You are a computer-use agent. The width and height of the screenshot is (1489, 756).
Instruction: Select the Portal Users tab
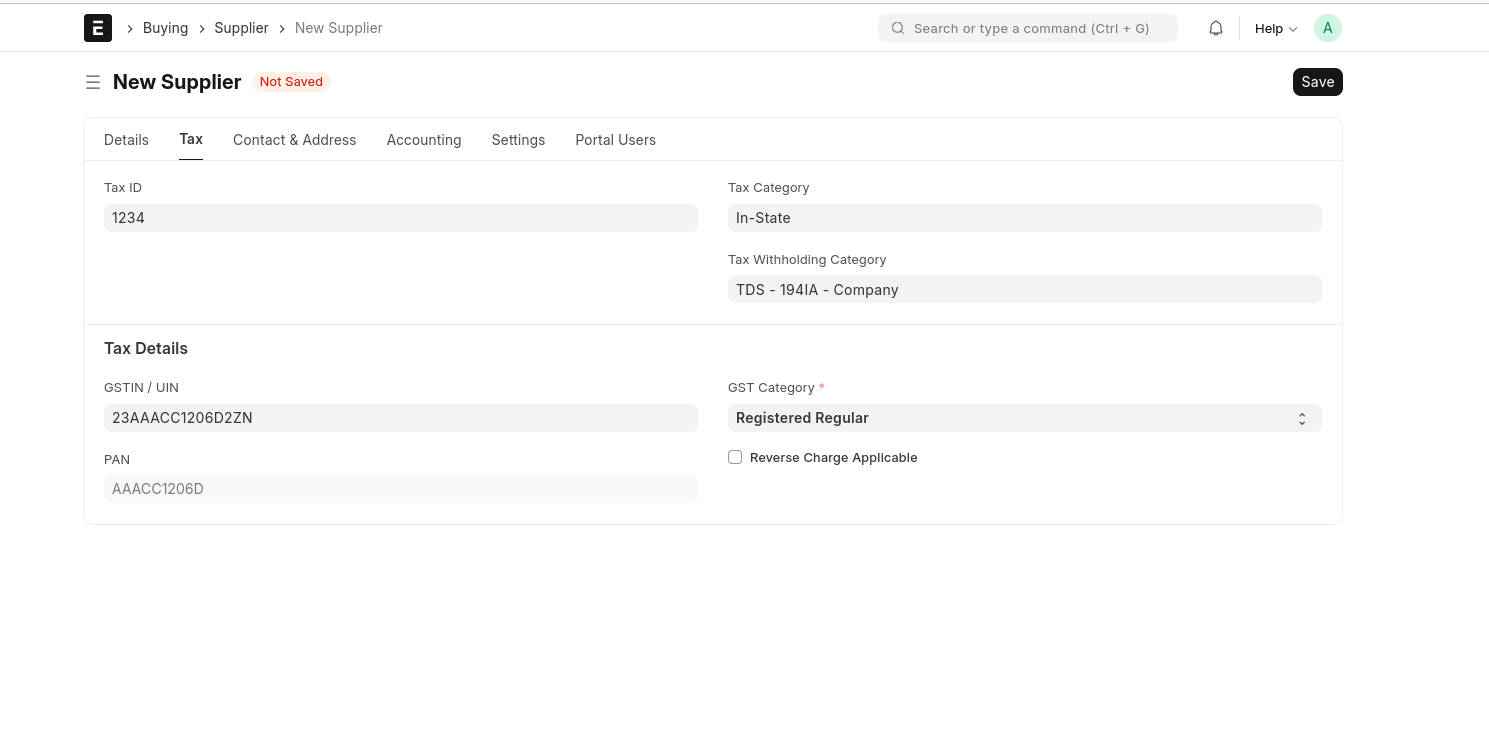tap(615, 140)
